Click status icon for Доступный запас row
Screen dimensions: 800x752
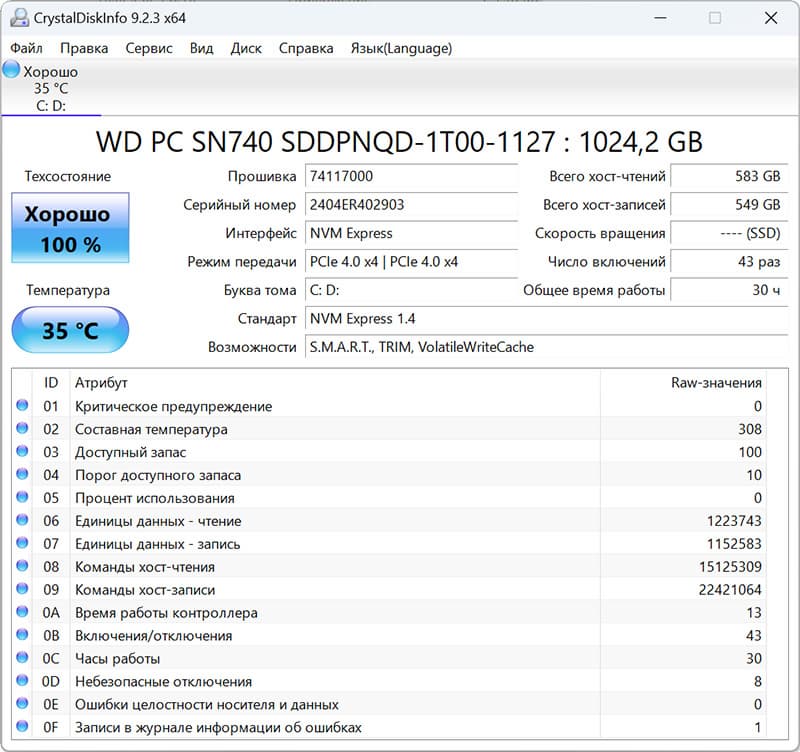[23, 452]
